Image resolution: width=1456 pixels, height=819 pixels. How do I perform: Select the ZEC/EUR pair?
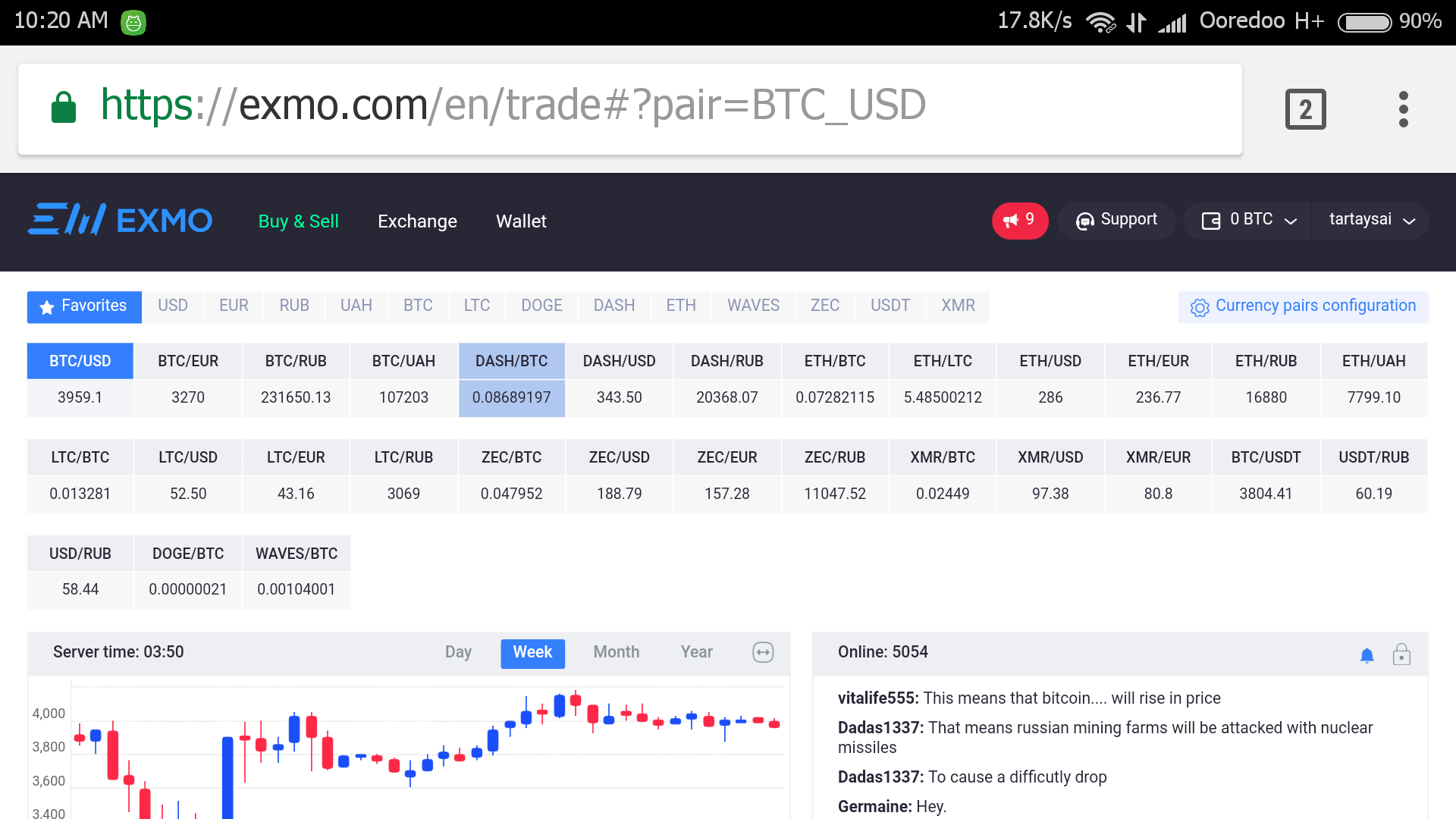[727, 475]
